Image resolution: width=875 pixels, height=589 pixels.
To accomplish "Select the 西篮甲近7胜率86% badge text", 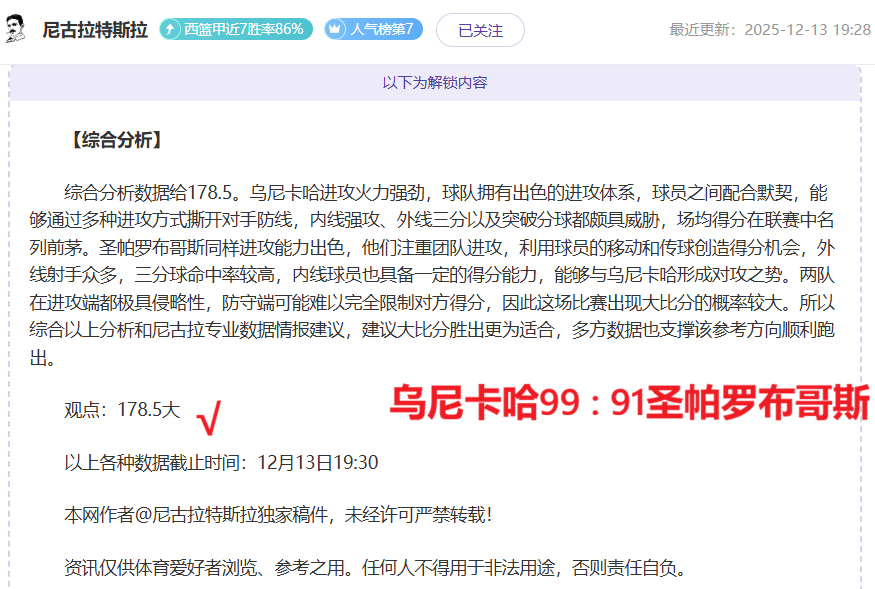I will 243,30.
